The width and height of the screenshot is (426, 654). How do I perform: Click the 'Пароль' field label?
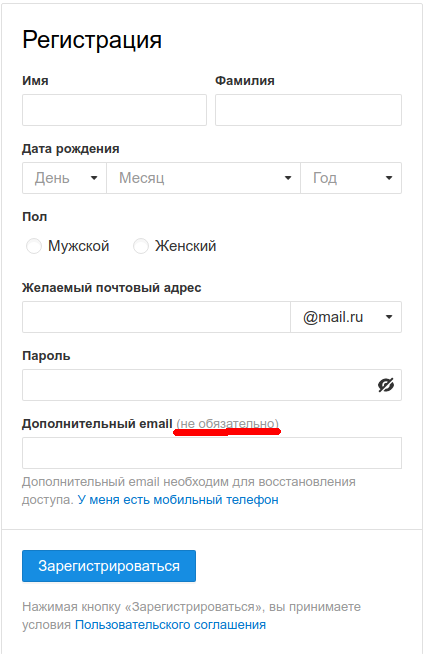tap(46, 356)
